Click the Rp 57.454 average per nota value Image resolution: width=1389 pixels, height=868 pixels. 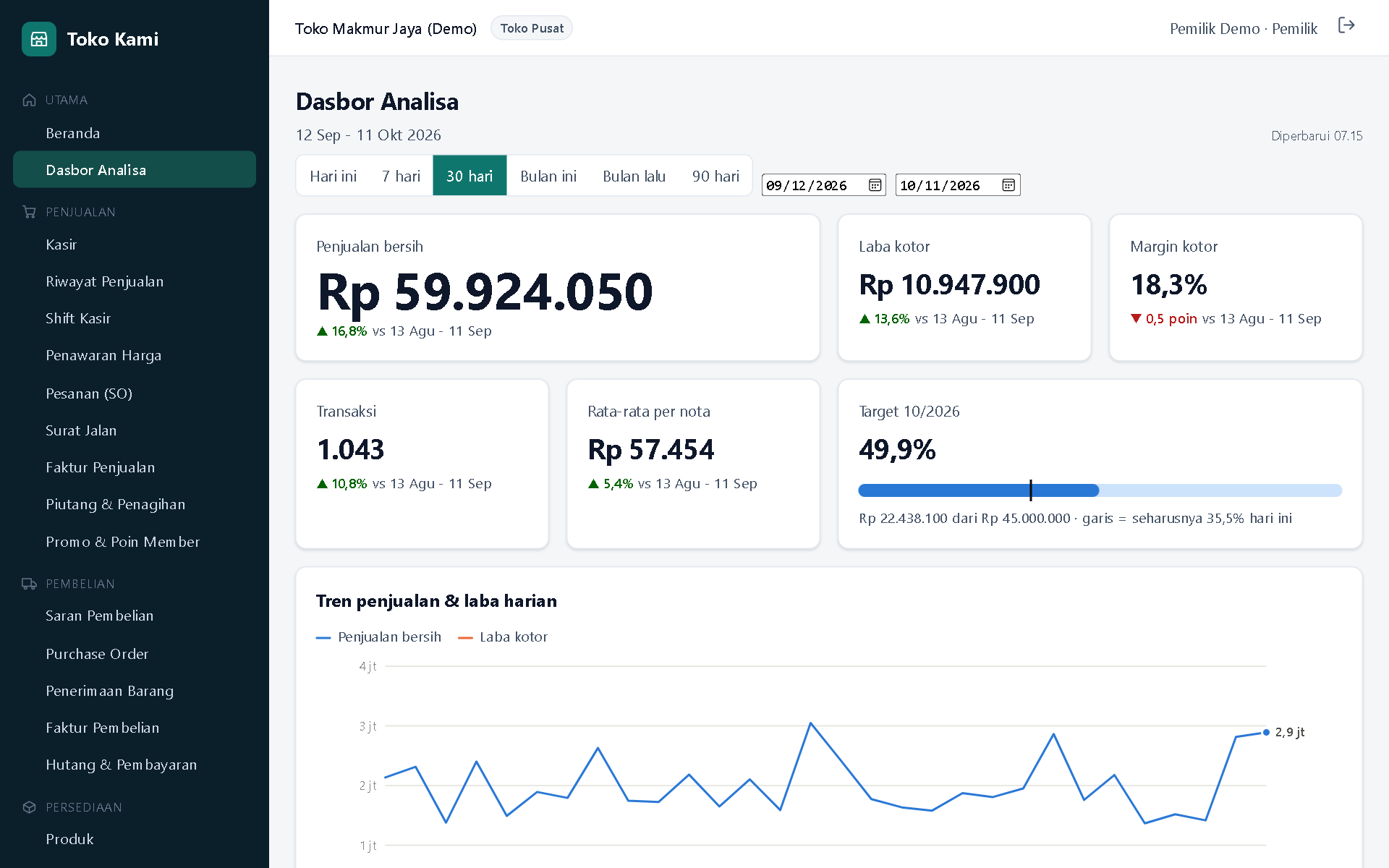pyautogui.click(x=651, y=450)
